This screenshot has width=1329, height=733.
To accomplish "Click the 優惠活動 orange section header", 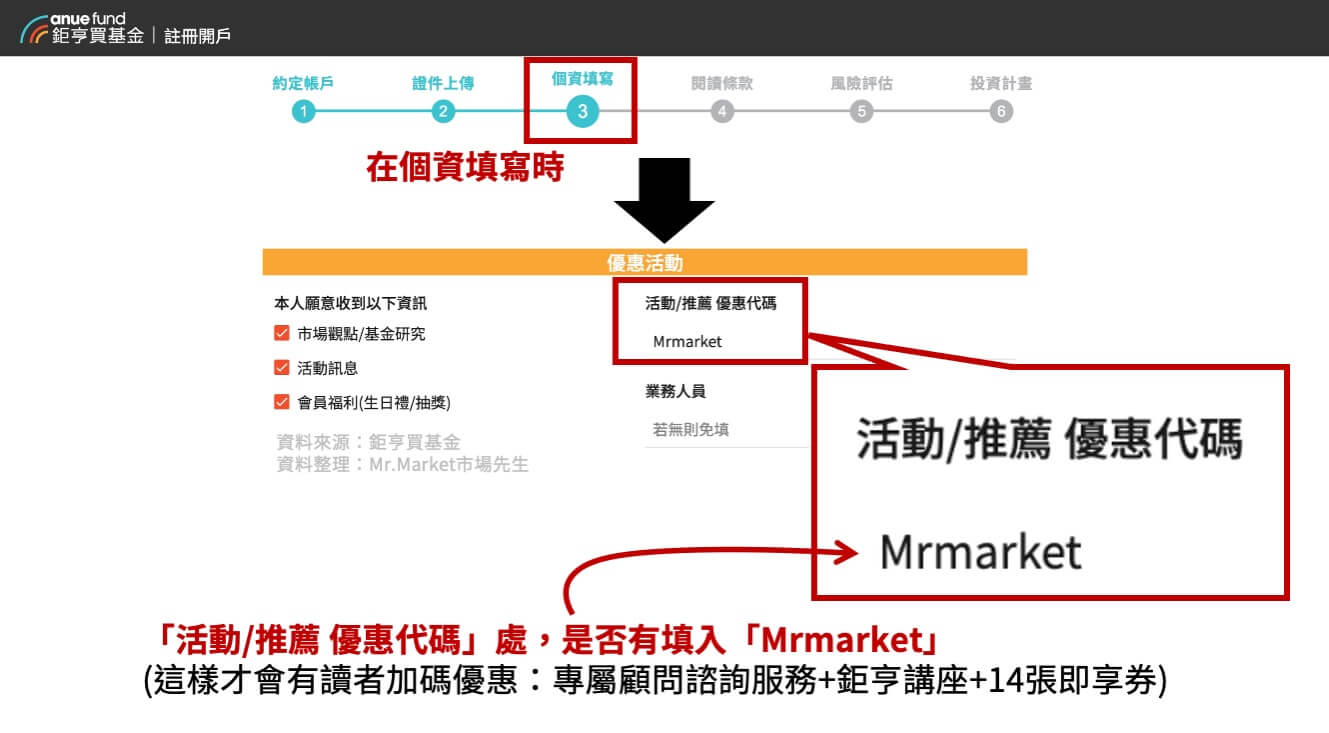I will click(x=644, y=262).
